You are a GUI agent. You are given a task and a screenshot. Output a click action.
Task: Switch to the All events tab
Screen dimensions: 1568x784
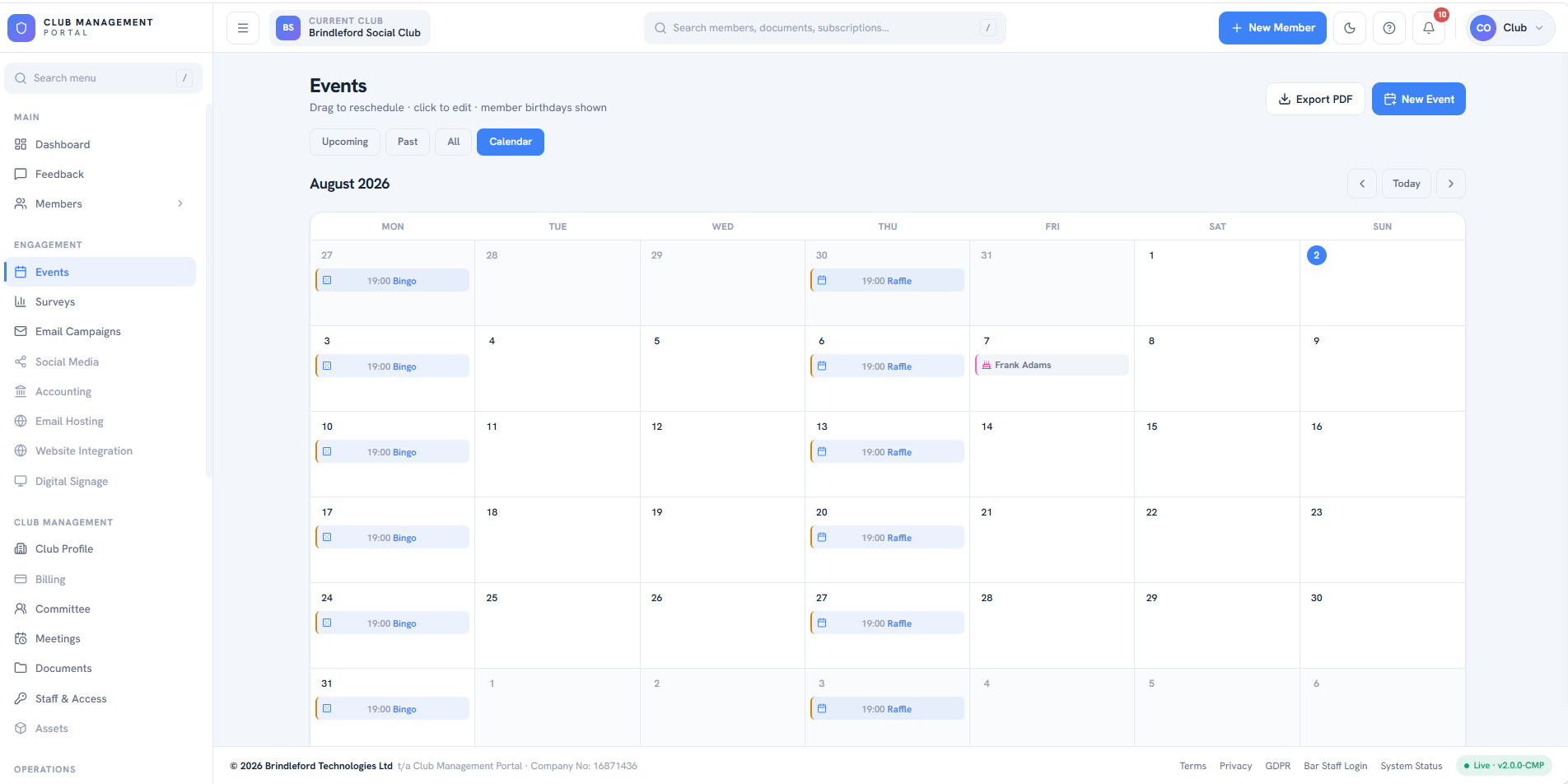click(454, 142)
